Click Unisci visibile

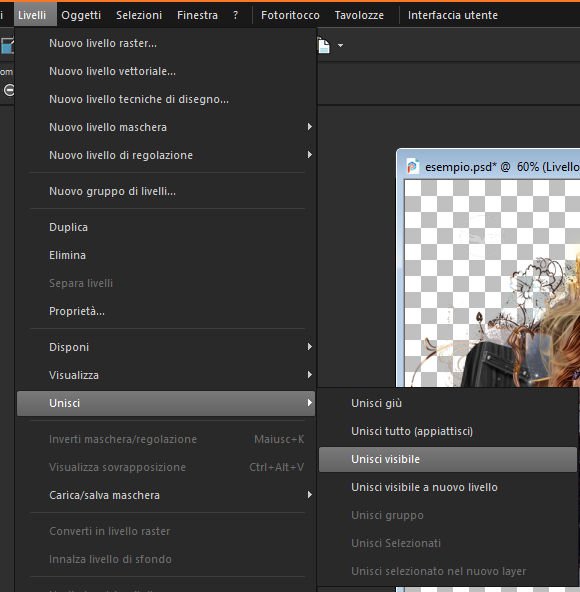(448, 459)
